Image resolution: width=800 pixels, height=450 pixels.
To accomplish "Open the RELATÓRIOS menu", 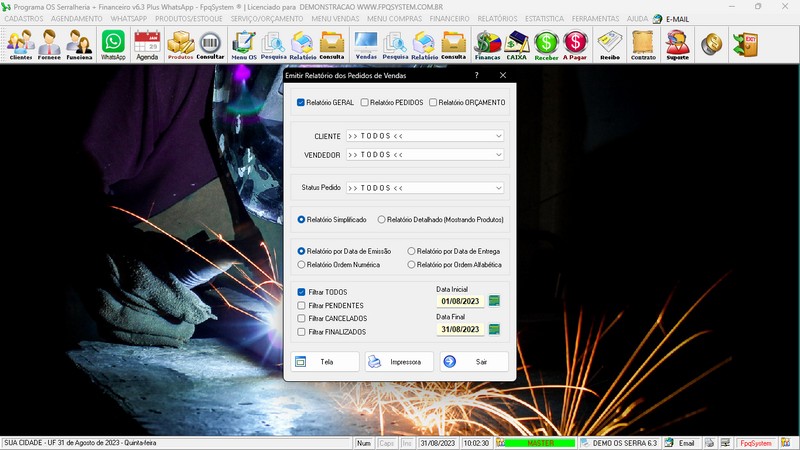I will pos(497,18).
